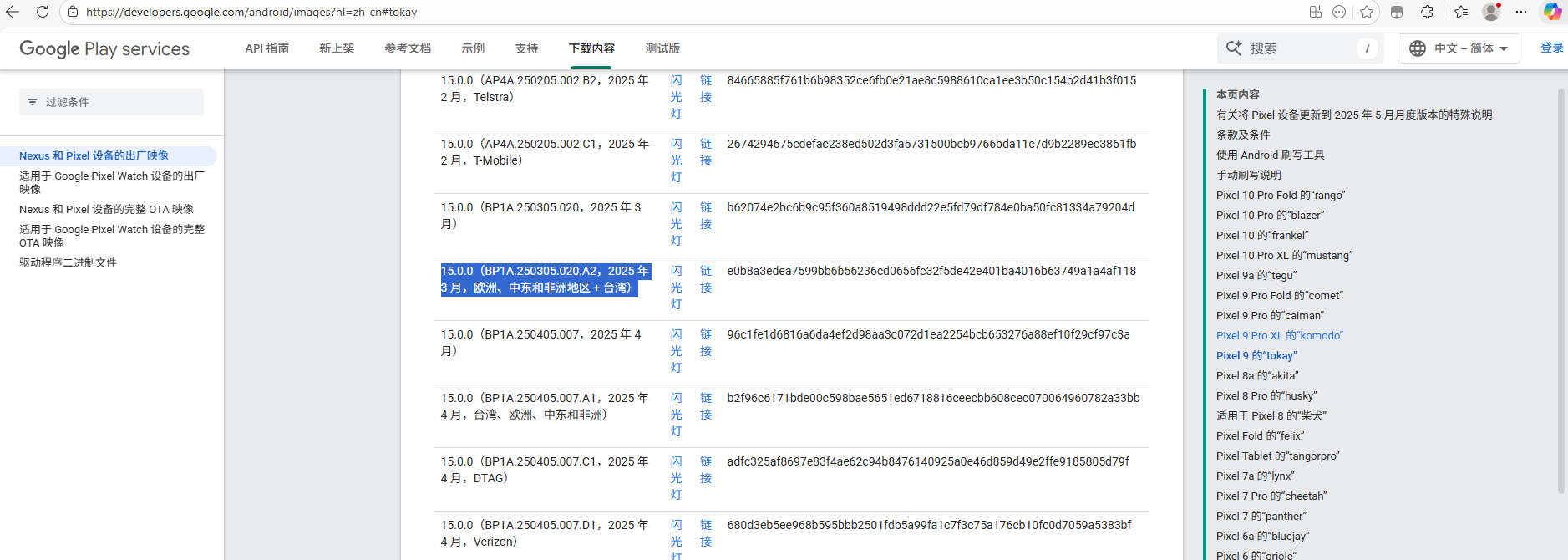
Task: Expand the 中文 – 简体 language dropdown
Action: (1459, 48)
